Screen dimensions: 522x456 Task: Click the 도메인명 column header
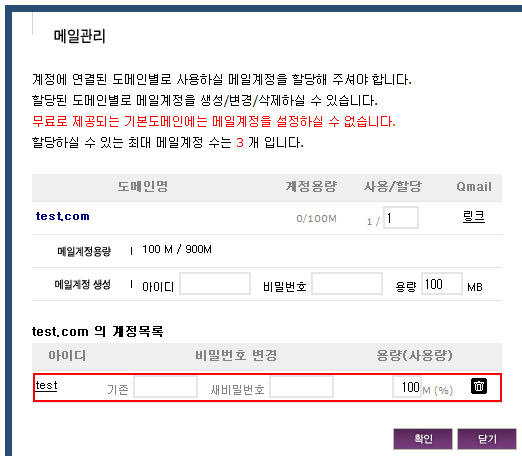pyautogui.click(x=143, y=186)
